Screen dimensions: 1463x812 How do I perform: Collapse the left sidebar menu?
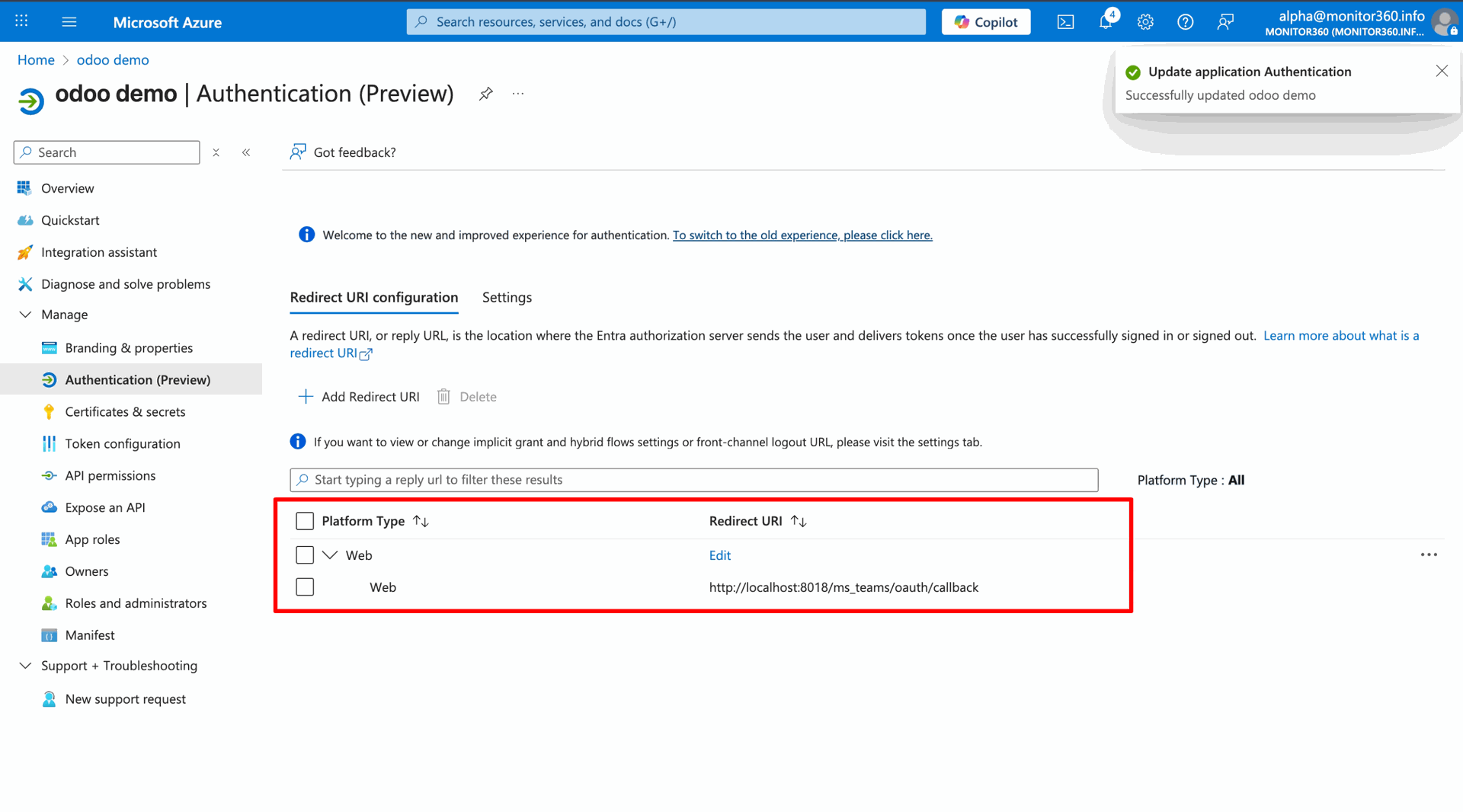246,152
